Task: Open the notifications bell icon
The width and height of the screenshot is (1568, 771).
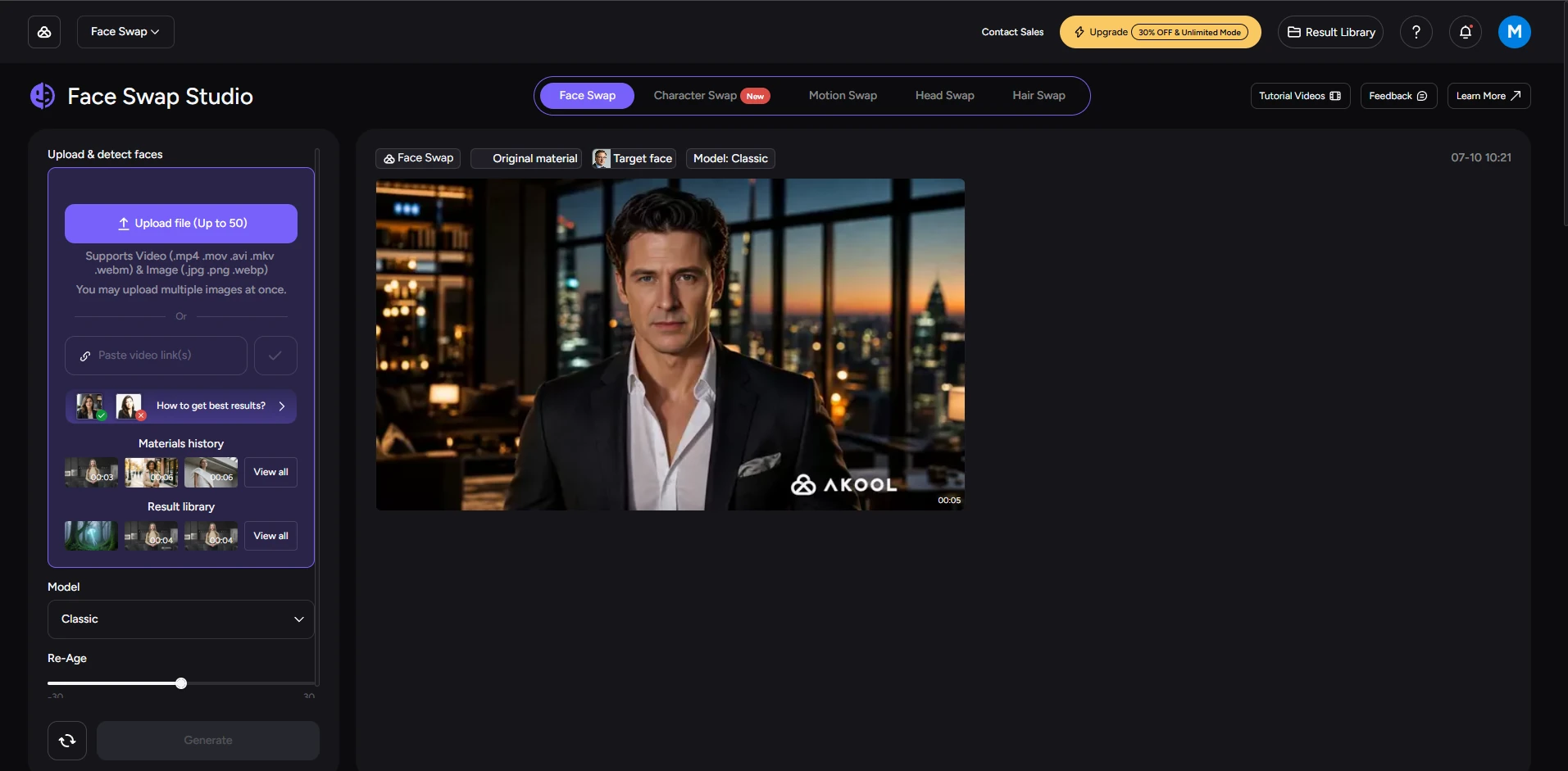Action: pyautogui.click(x=1465, y=32)
